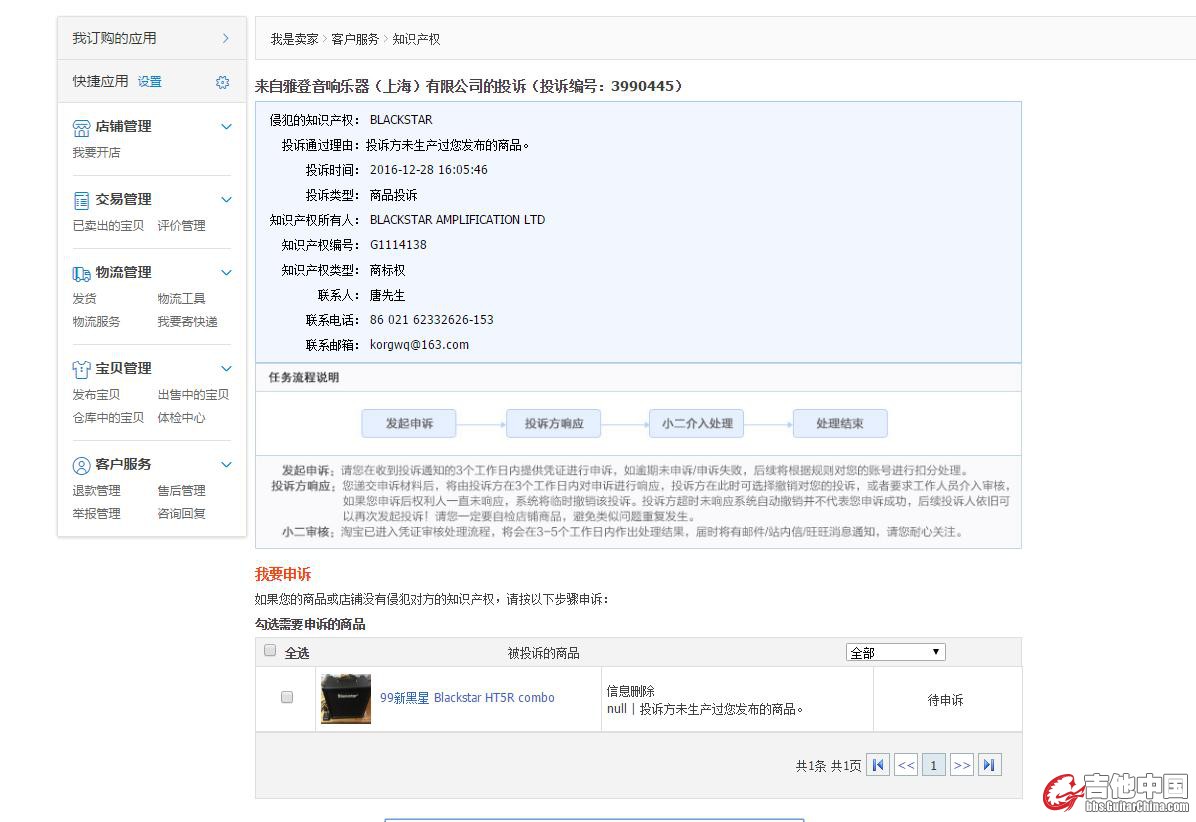
Task: Go to first page pagination icon
Action: 878,765
